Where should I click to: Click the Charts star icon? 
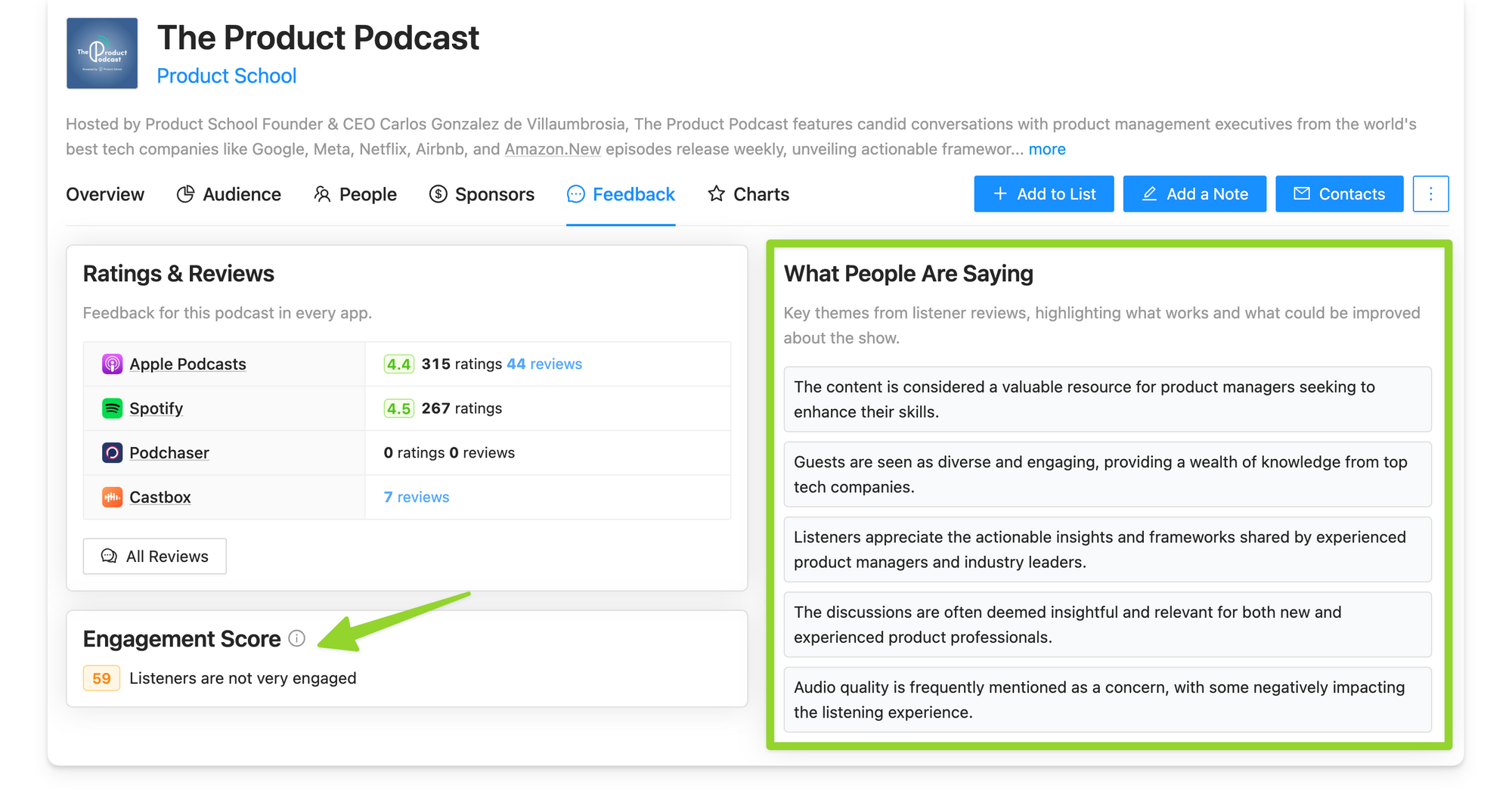[716, 194]
